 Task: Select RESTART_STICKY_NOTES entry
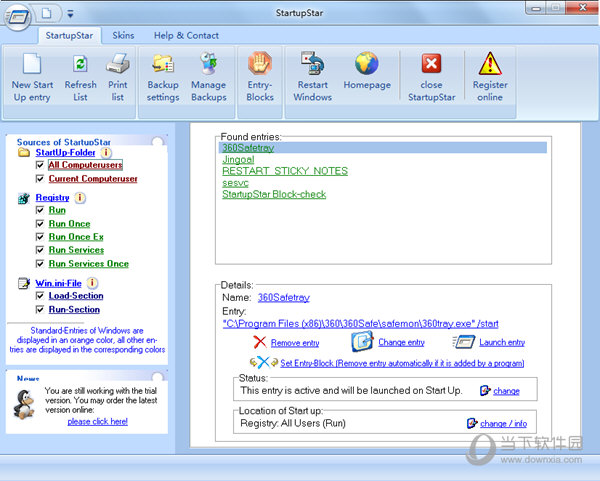(285, 171)
